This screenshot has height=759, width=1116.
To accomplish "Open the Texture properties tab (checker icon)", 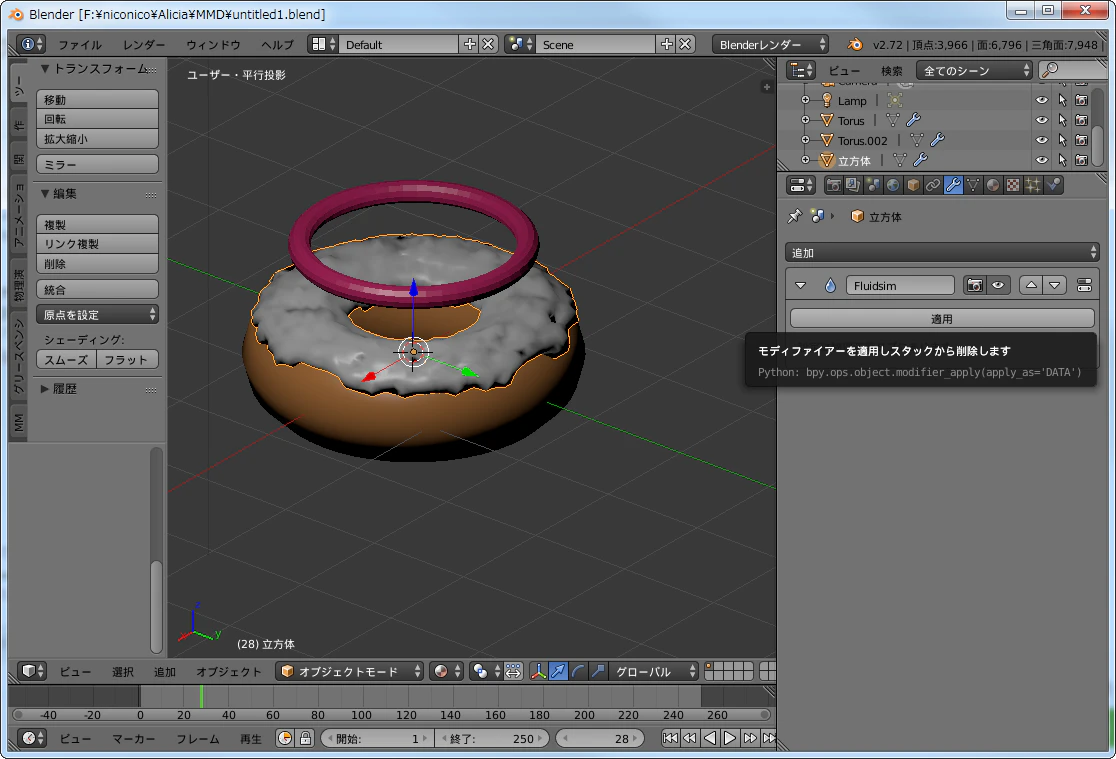I will 1013,186.
